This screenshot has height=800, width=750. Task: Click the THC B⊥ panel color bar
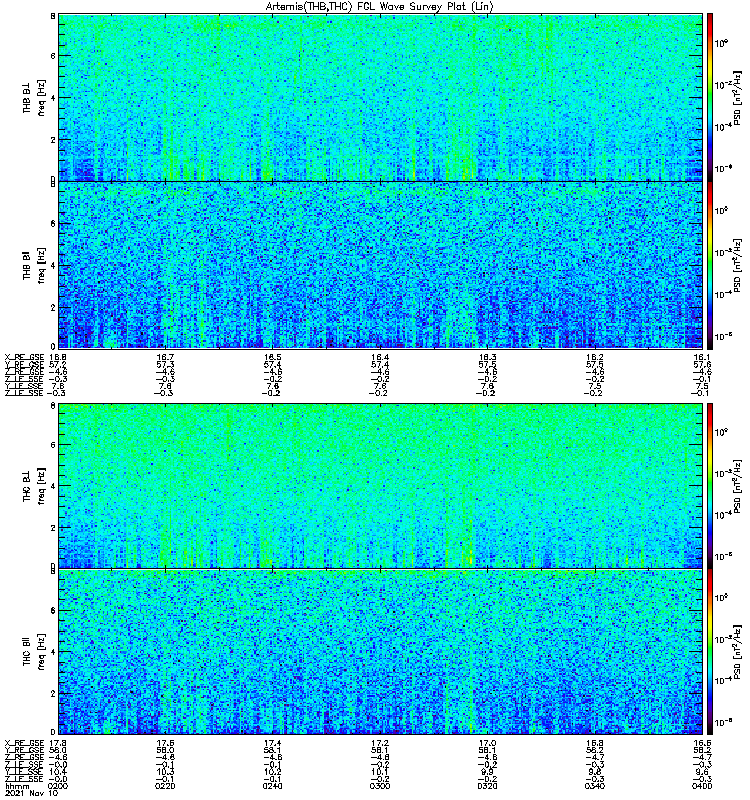point(710,486)
